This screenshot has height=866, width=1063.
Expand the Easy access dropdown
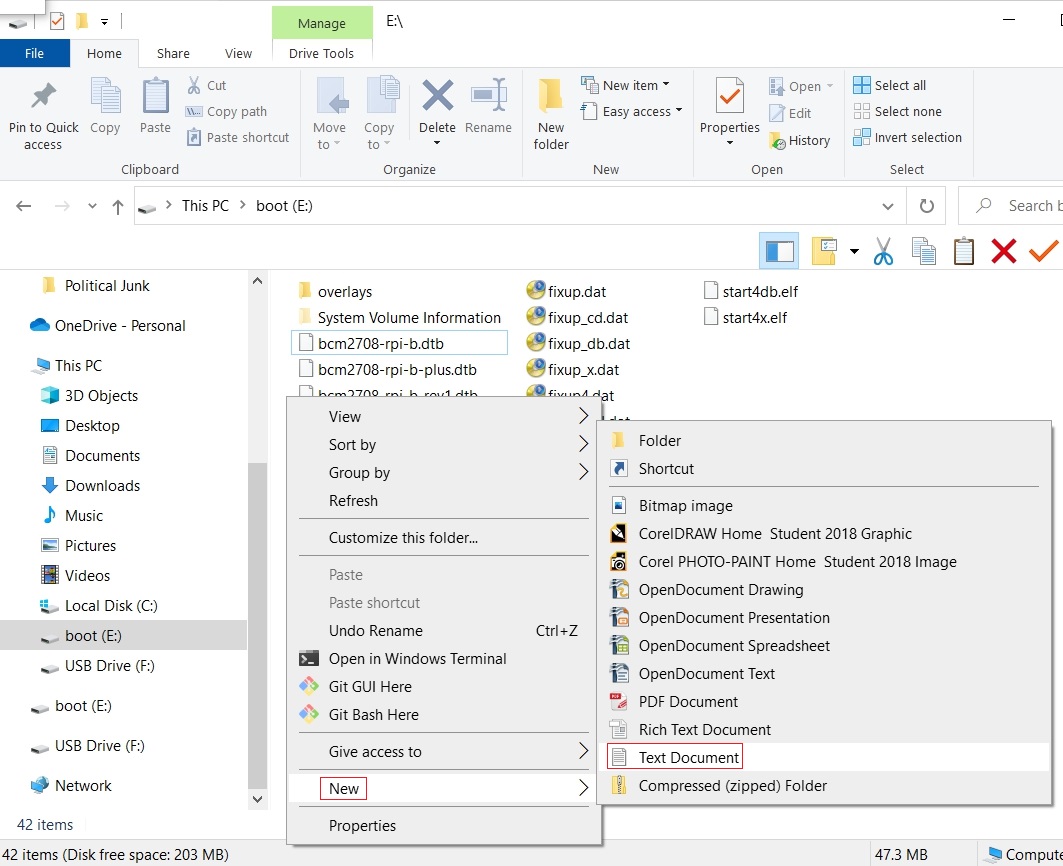[x=631, y=111]
